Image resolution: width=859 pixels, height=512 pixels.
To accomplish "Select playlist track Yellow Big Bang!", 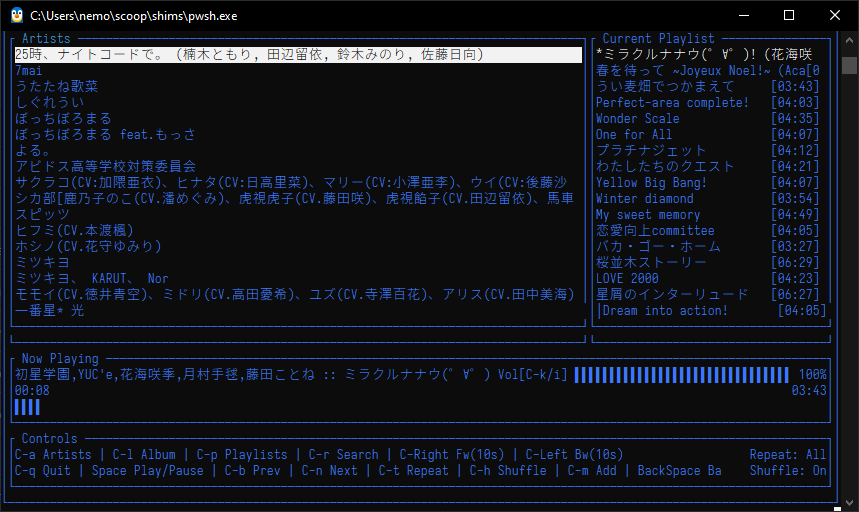I will coord(708,182).
